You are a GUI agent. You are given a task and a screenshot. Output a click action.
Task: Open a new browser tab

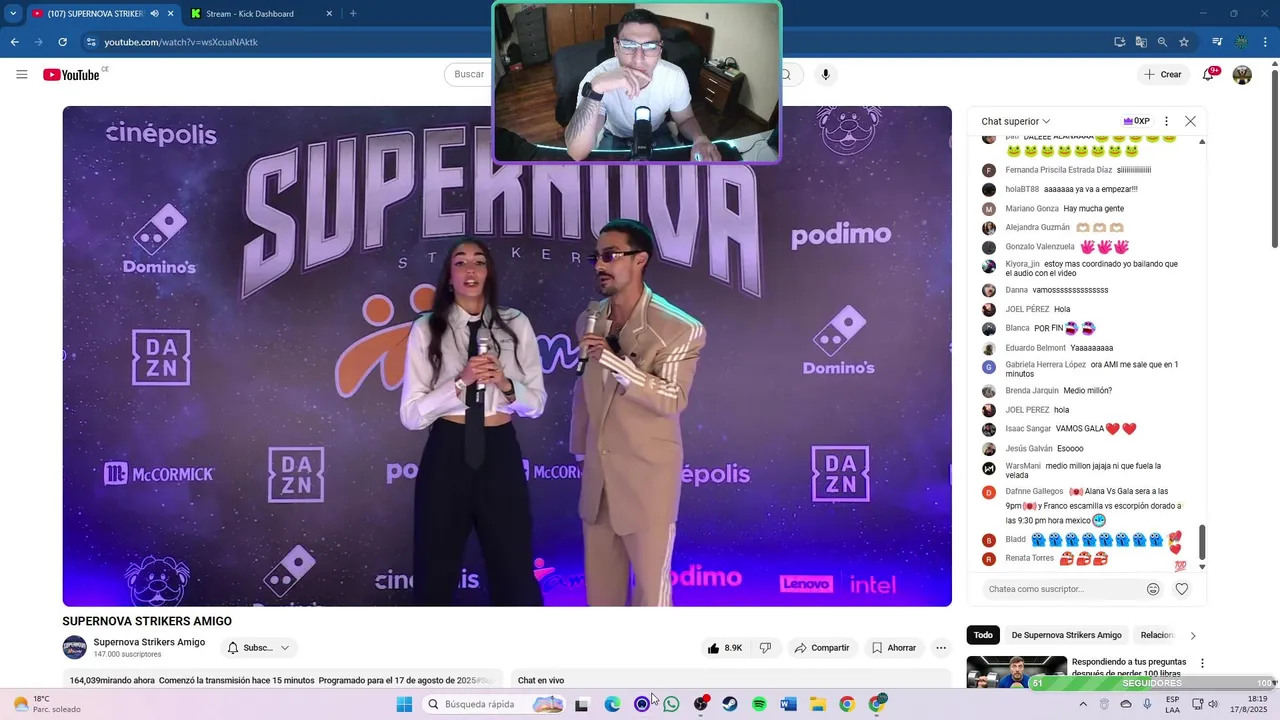(353, 14)
